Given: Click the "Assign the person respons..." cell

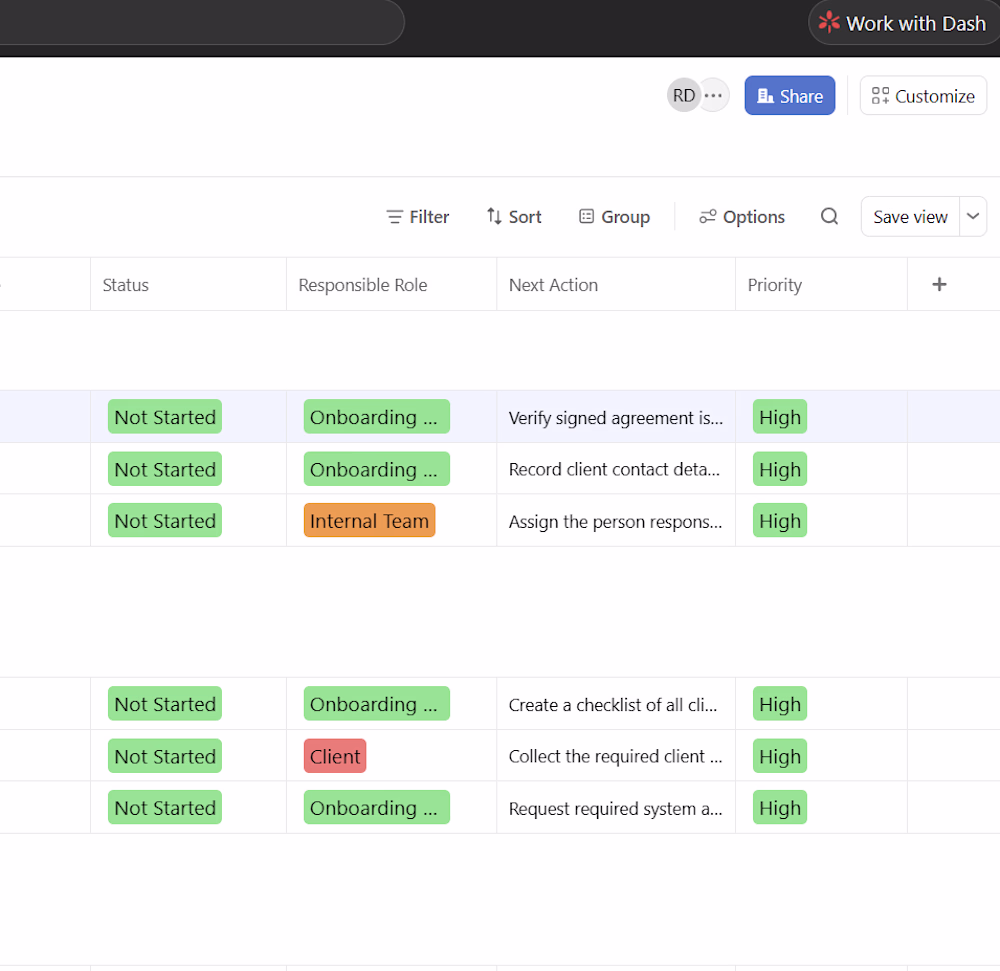Looking at the screenshot, I should pyautogui.click(x=615, y=522).
